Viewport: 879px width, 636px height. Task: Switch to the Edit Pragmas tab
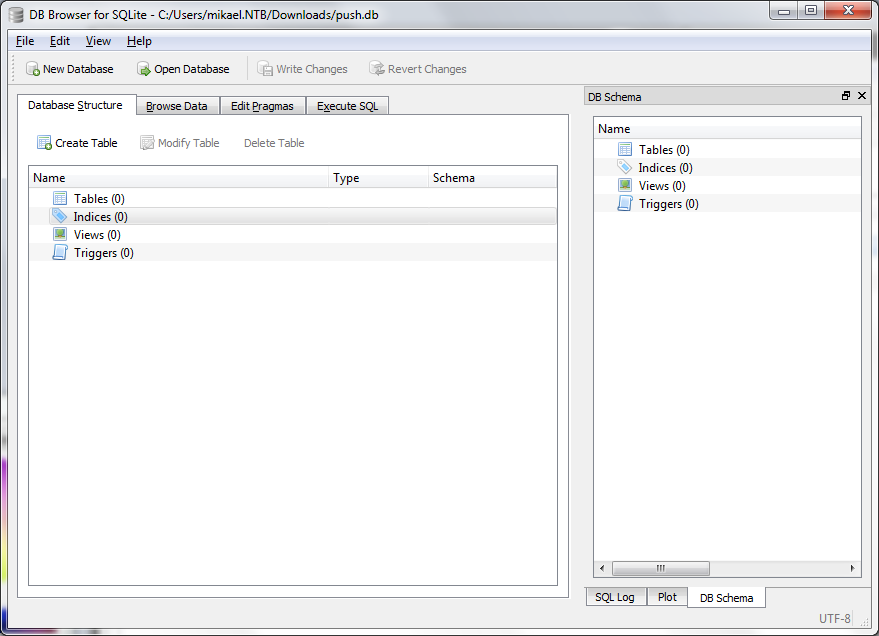point(262,106)
